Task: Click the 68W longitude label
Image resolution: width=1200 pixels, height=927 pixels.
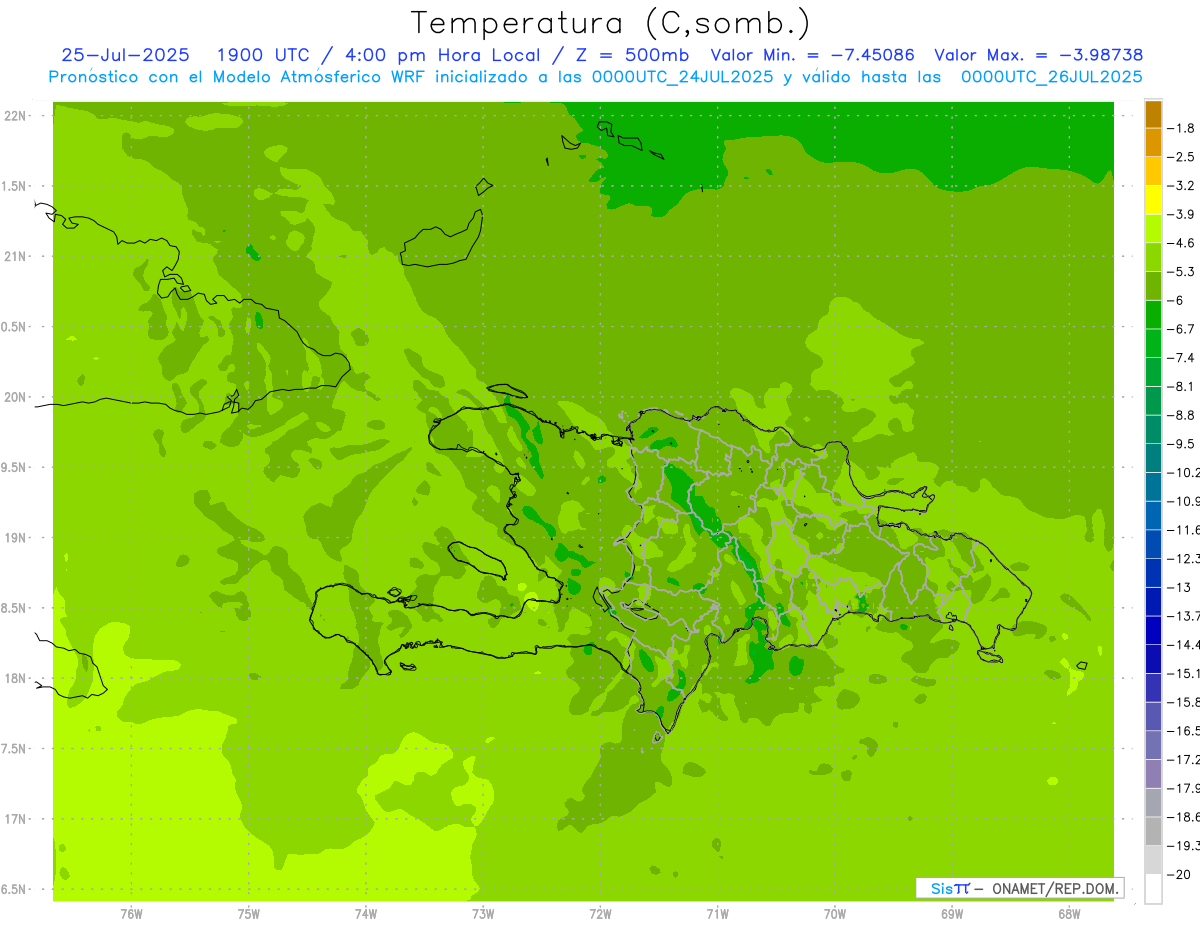Action: pyautogui.click(x=1069, y=913)
